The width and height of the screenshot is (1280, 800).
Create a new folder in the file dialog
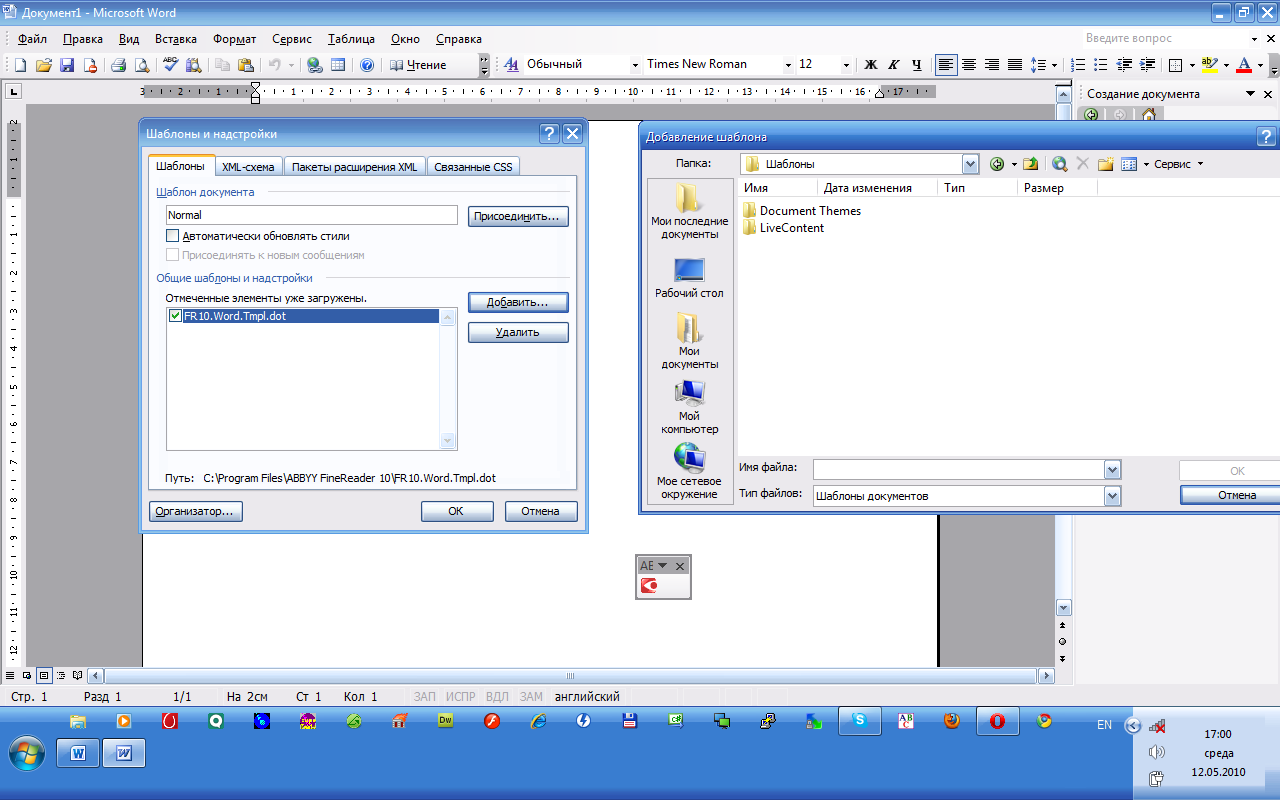click(1106, 164)
